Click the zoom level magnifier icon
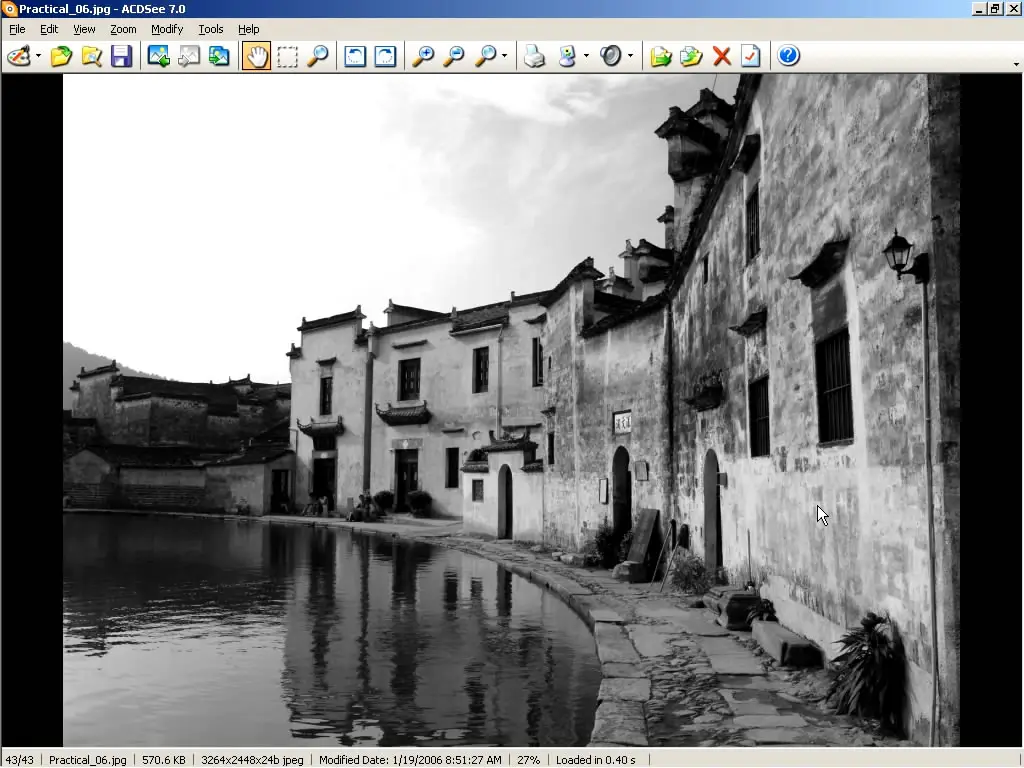 (485, 56)
